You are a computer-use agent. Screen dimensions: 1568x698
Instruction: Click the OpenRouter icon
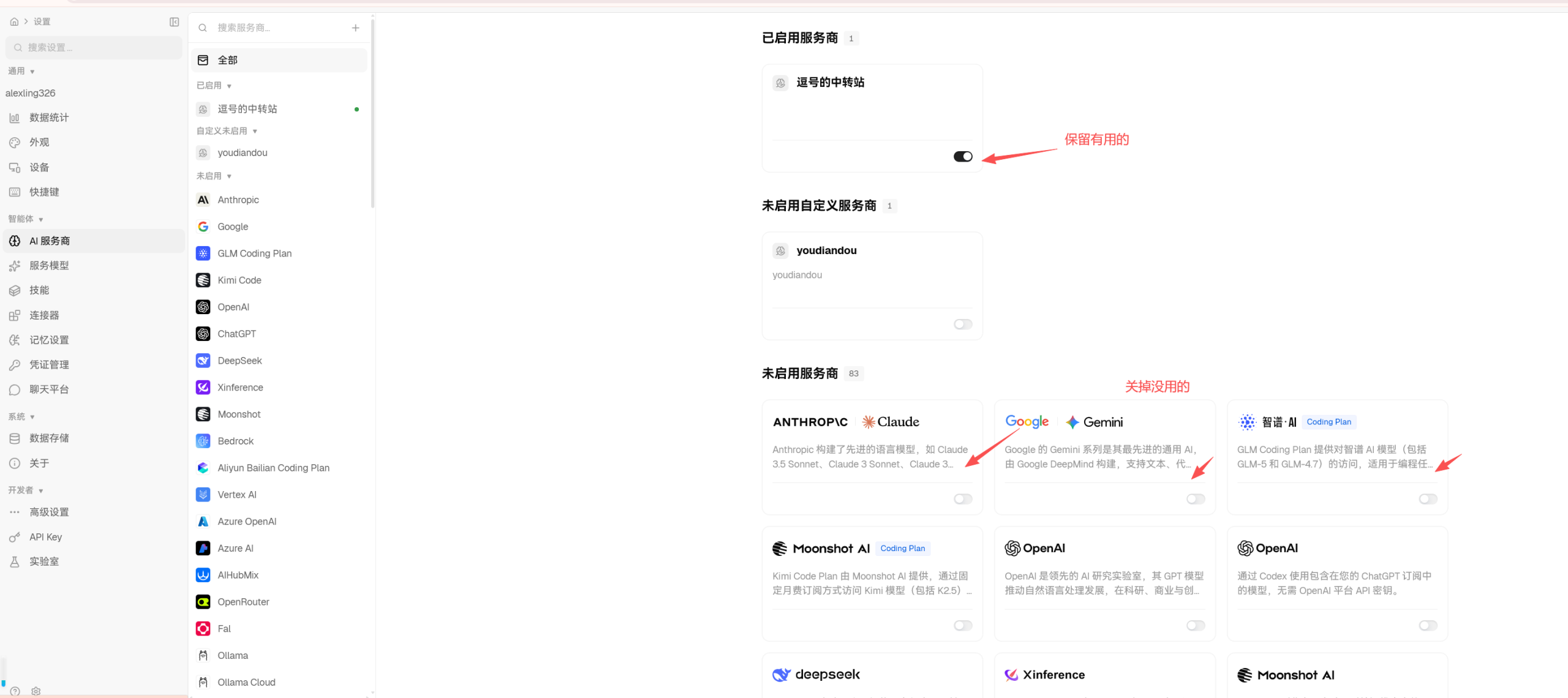click(203, 602)
